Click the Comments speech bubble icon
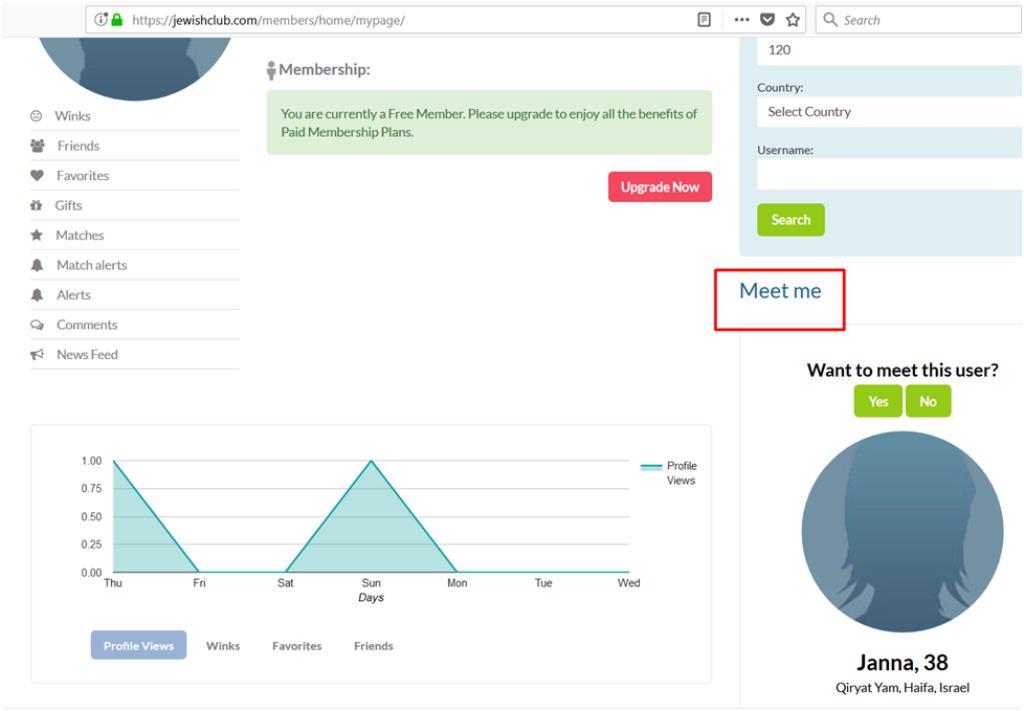This screenshot has height=711, width=1024. (x=37, y=324)
